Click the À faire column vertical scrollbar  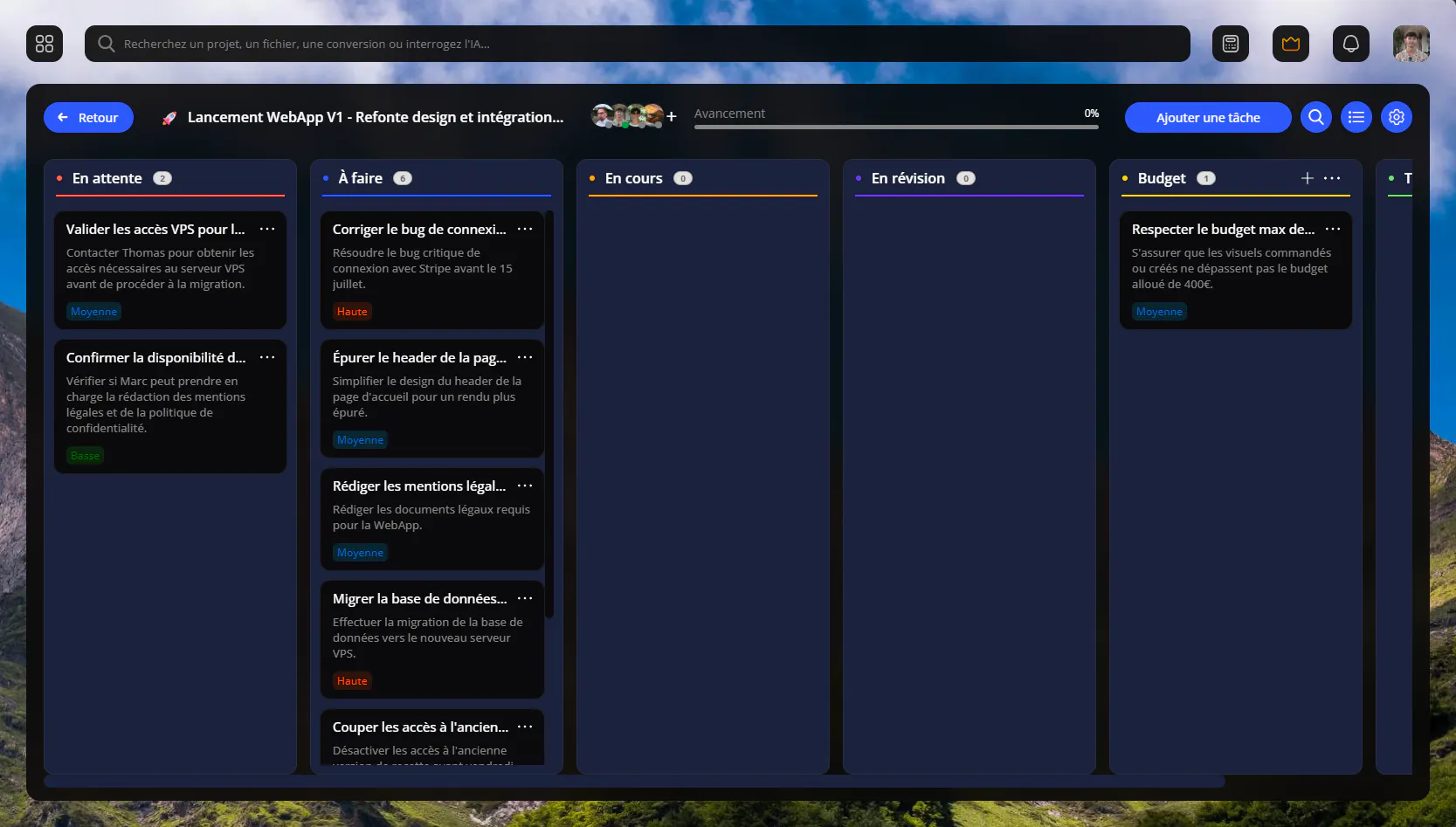(x=549, y=414)
